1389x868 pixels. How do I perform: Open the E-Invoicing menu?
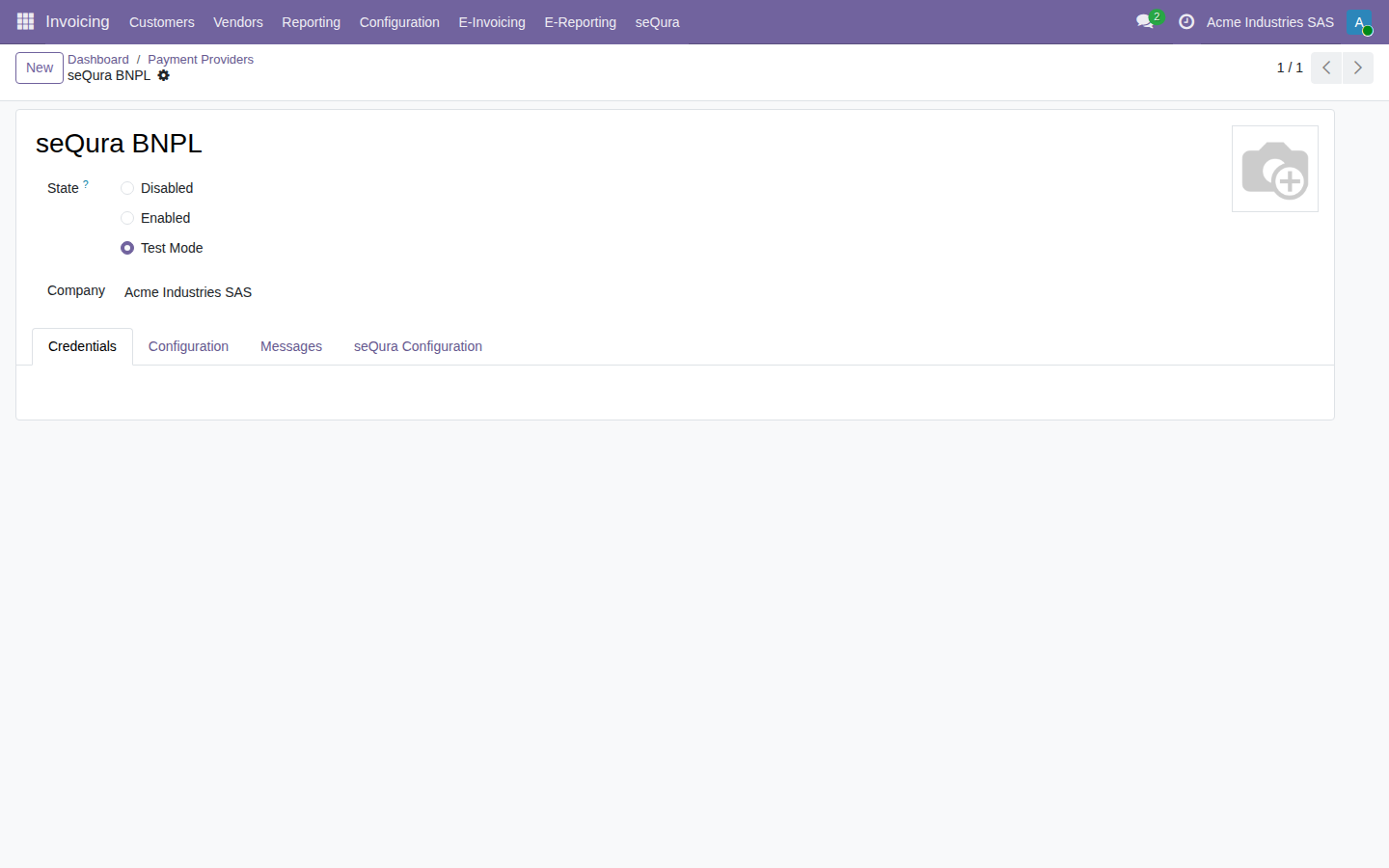(492, 22)
